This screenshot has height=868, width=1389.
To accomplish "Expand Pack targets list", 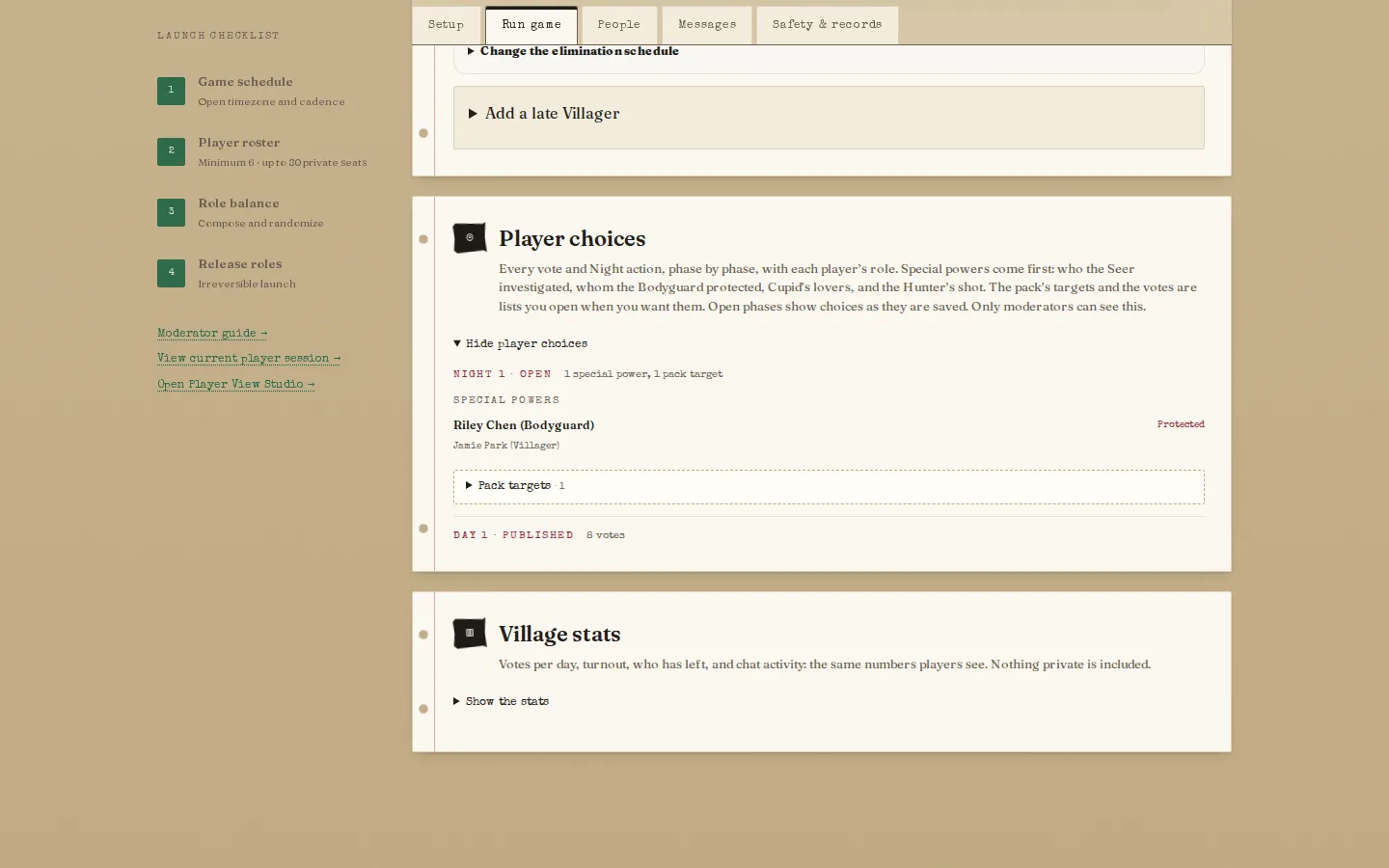I will [x=829, y=486].
